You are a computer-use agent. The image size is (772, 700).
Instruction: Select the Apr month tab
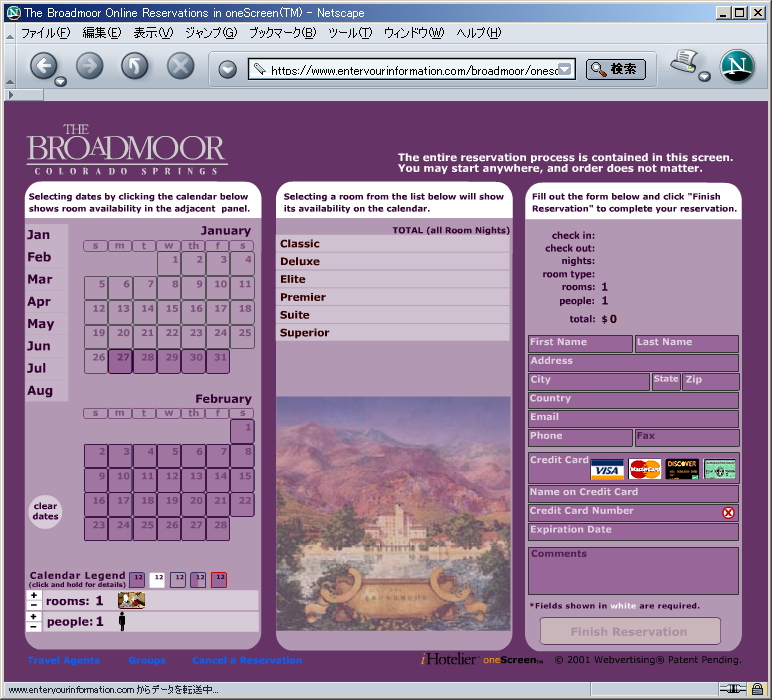[x=46, y=301]
